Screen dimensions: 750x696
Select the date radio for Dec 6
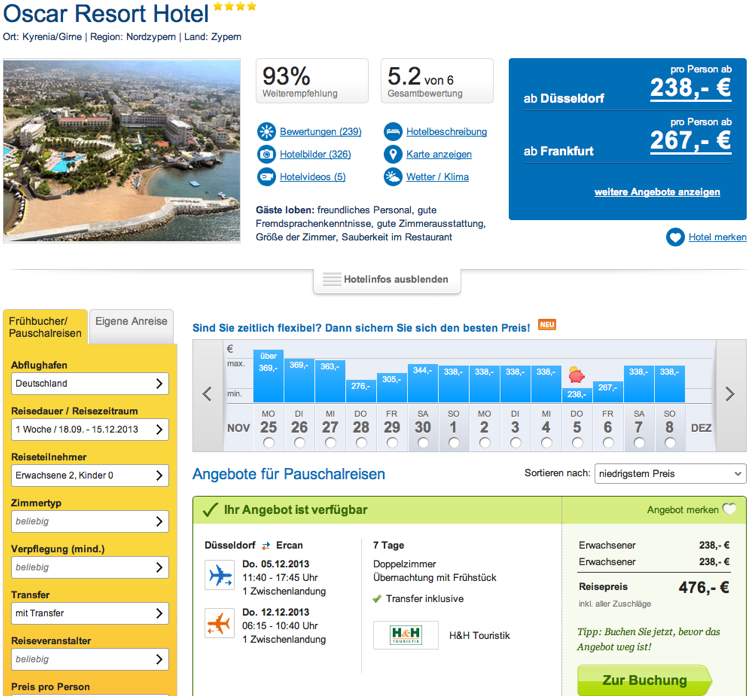(x=608, y=443)
